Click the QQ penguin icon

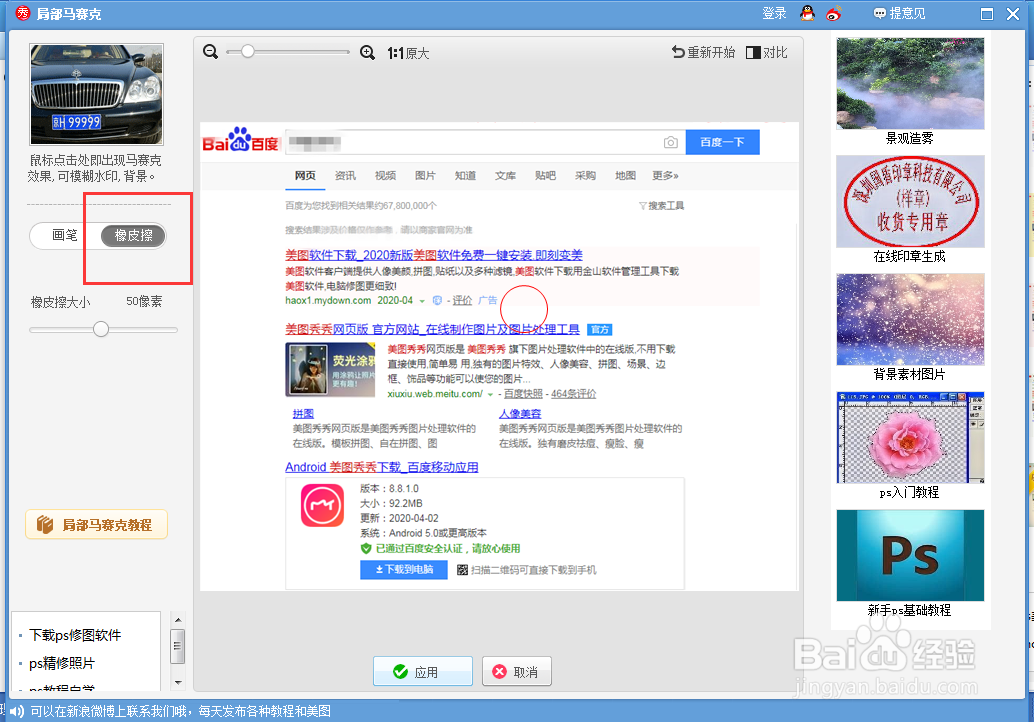coord(807,13)
